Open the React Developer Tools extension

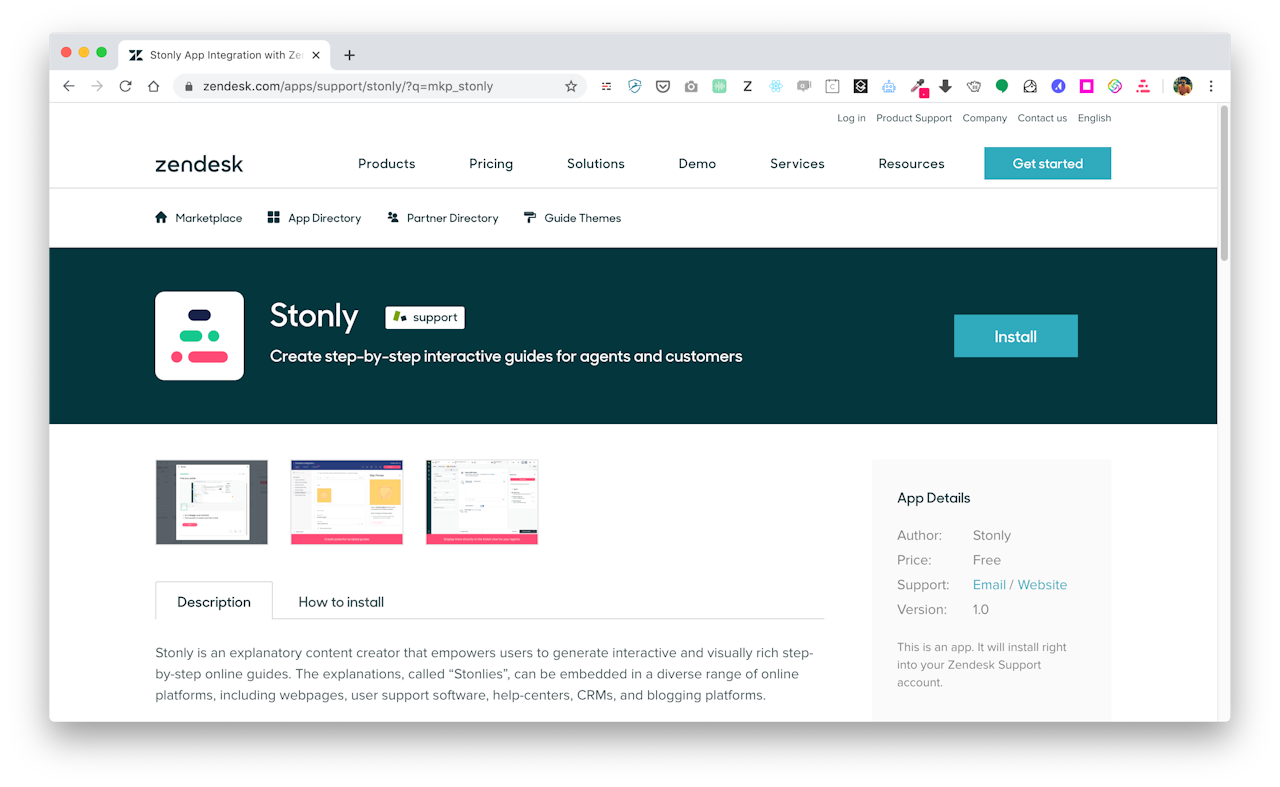click(776, 86)
